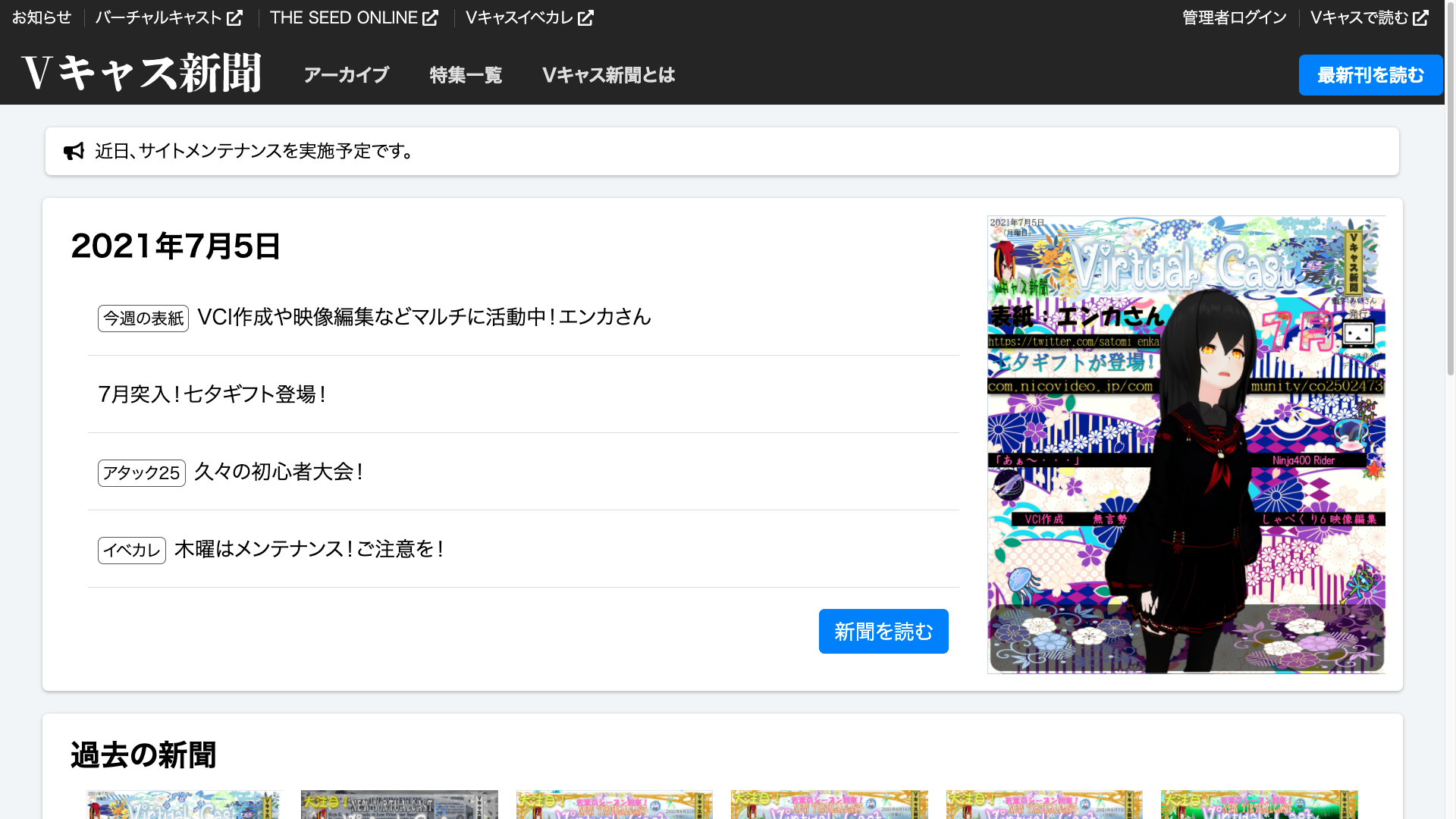Open the July 5 newspaper cover image
The width and height of the screenshot is (1456, 819).
tap(1185, 445)
